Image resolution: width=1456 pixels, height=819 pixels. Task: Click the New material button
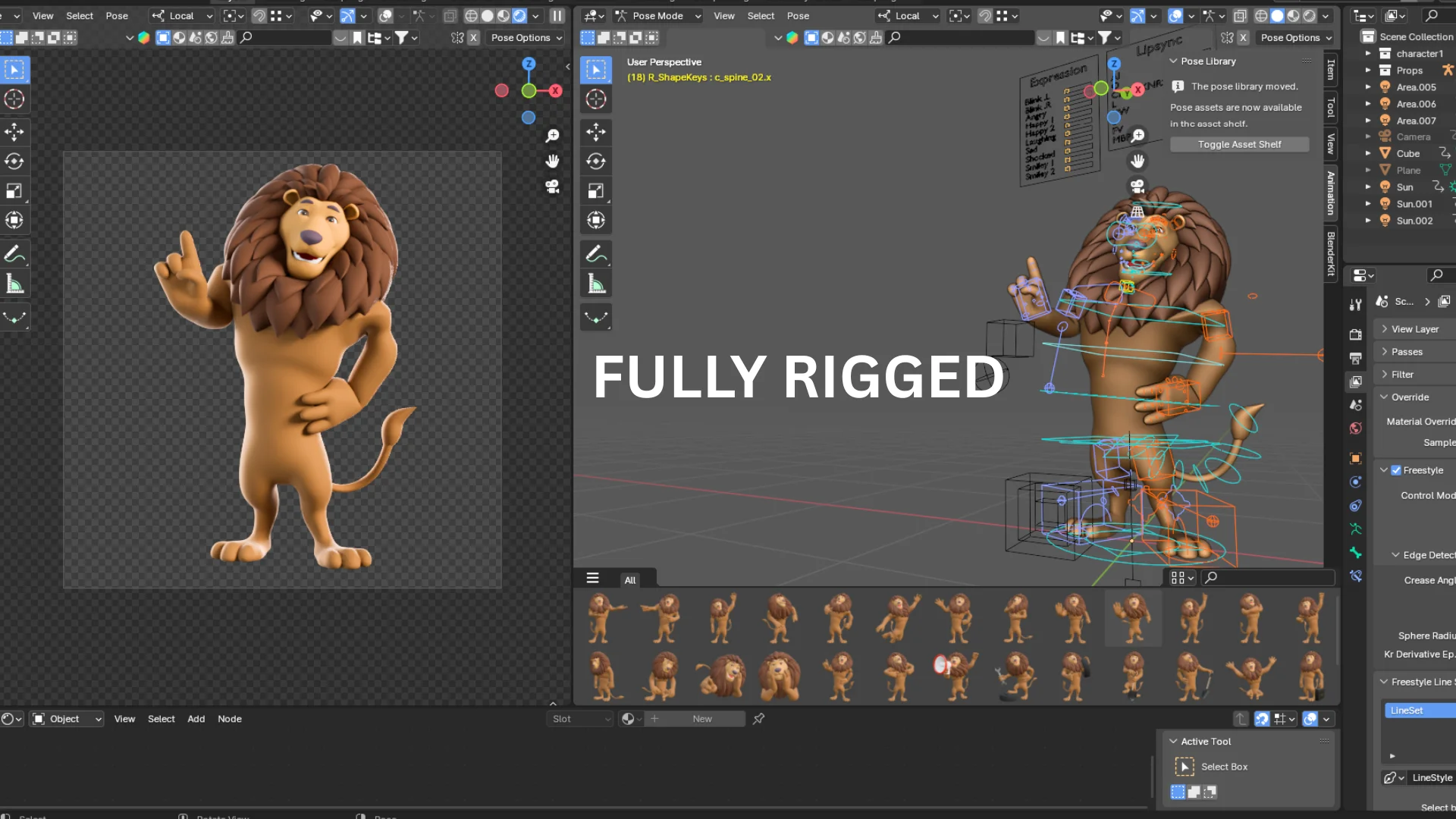tap(701, 718)
